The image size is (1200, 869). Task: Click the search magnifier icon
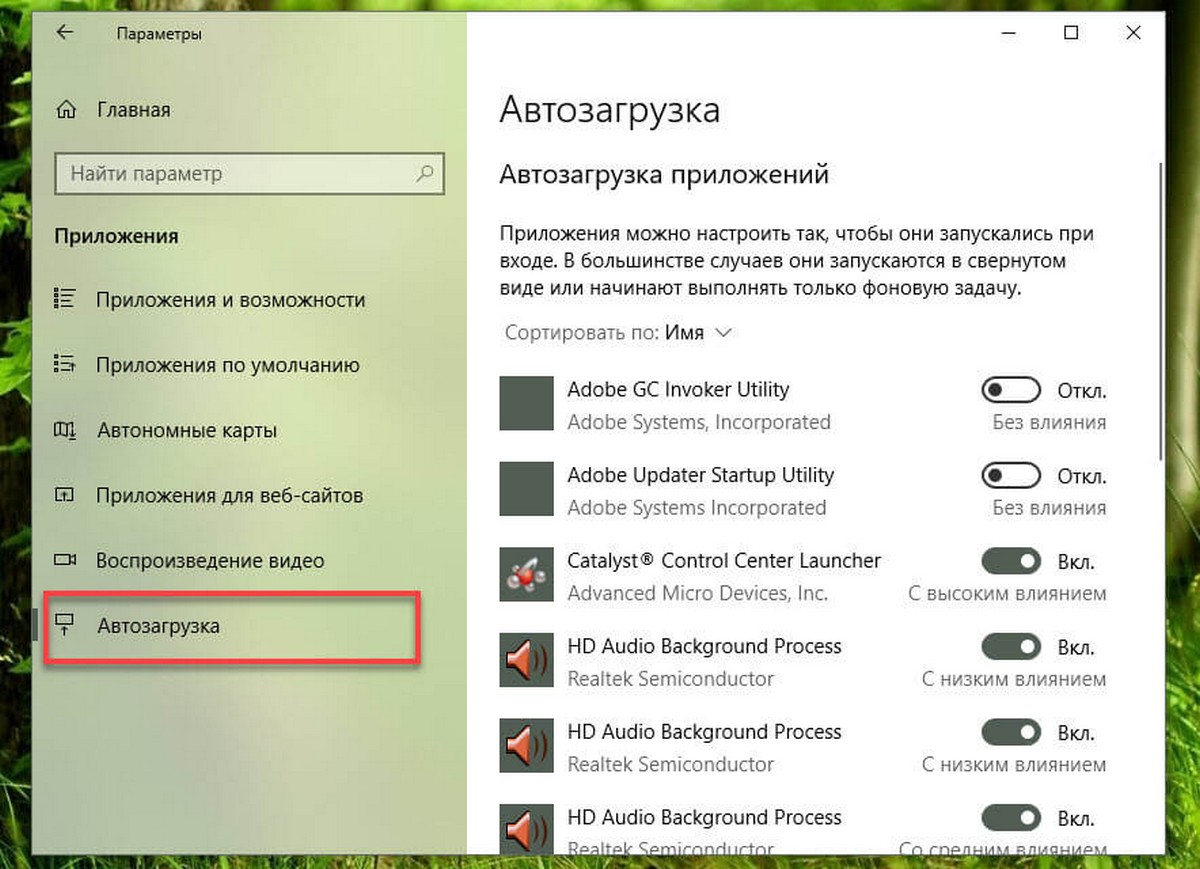click(425, 173)
